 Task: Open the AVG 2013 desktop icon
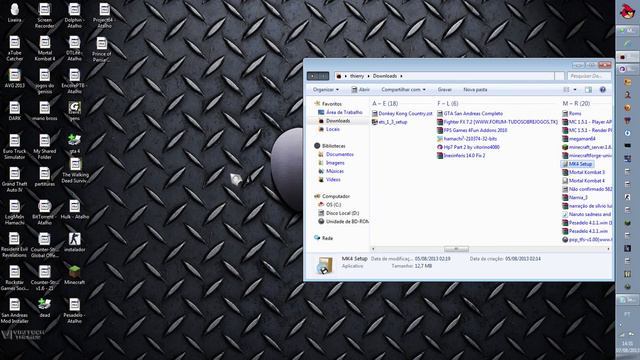pyautogui.click(x=15, y=78)
